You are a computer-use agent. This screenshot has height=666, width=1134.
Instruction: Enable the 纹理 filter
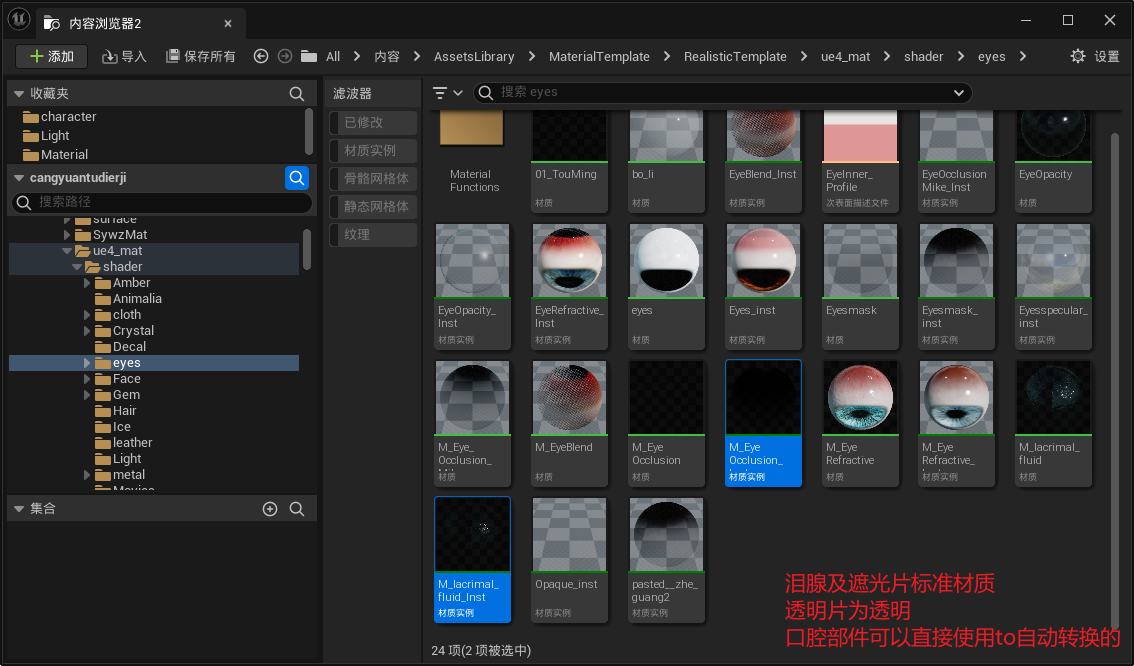pos(371,235)
